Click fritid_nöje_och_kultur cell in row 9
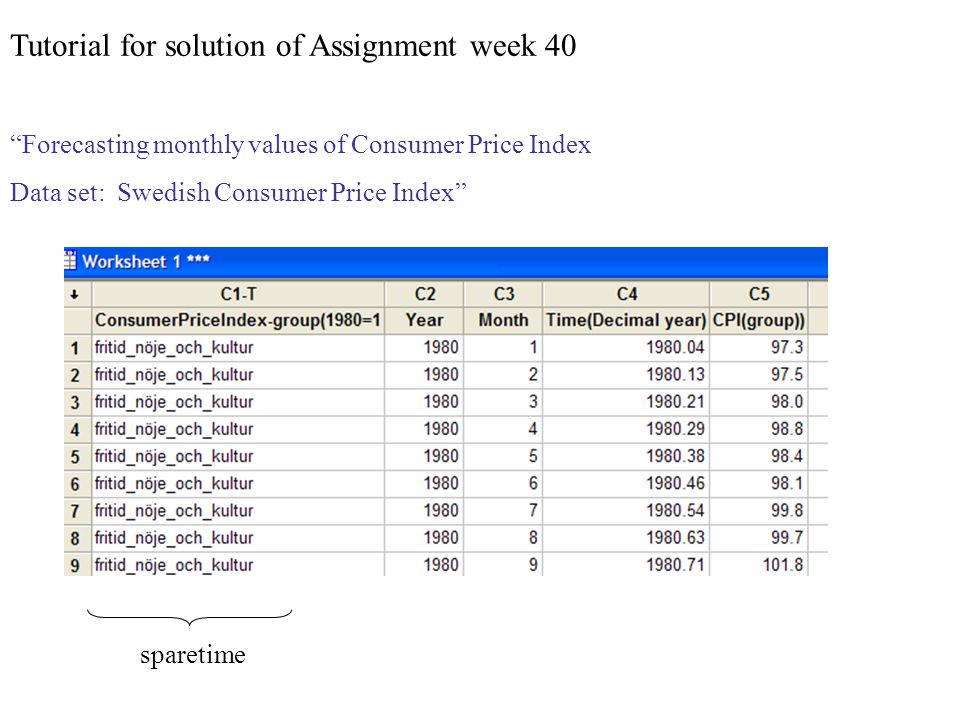 tap(239, 564)
